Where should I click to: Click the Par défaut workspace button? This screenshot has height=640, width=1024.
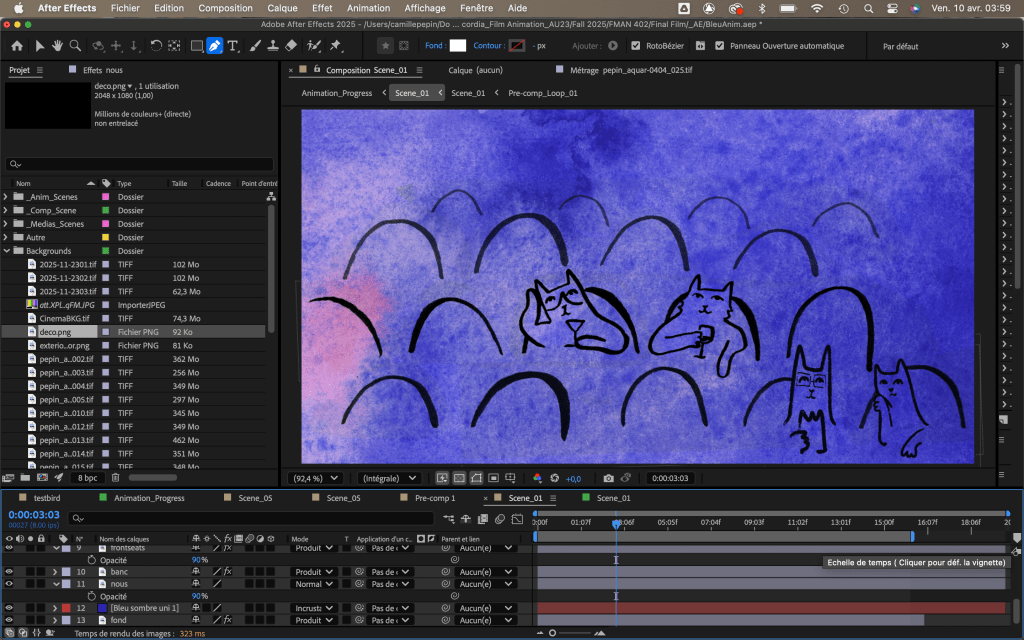(901, 46)
